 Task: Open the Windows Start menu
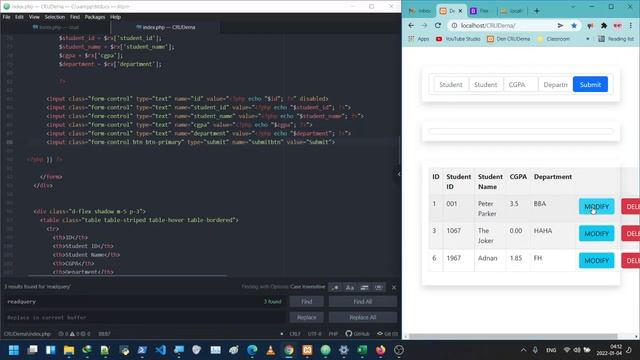click(x=14, y=350)
